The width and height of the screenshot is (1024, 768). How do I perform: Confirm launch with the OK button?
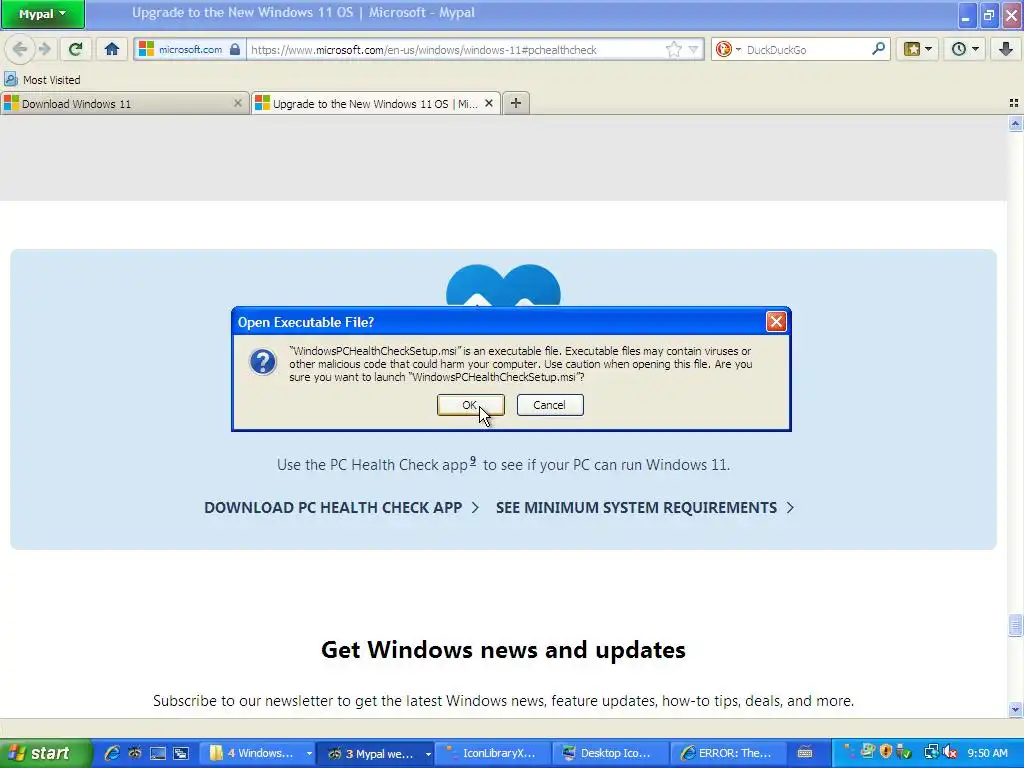(470, 405)
